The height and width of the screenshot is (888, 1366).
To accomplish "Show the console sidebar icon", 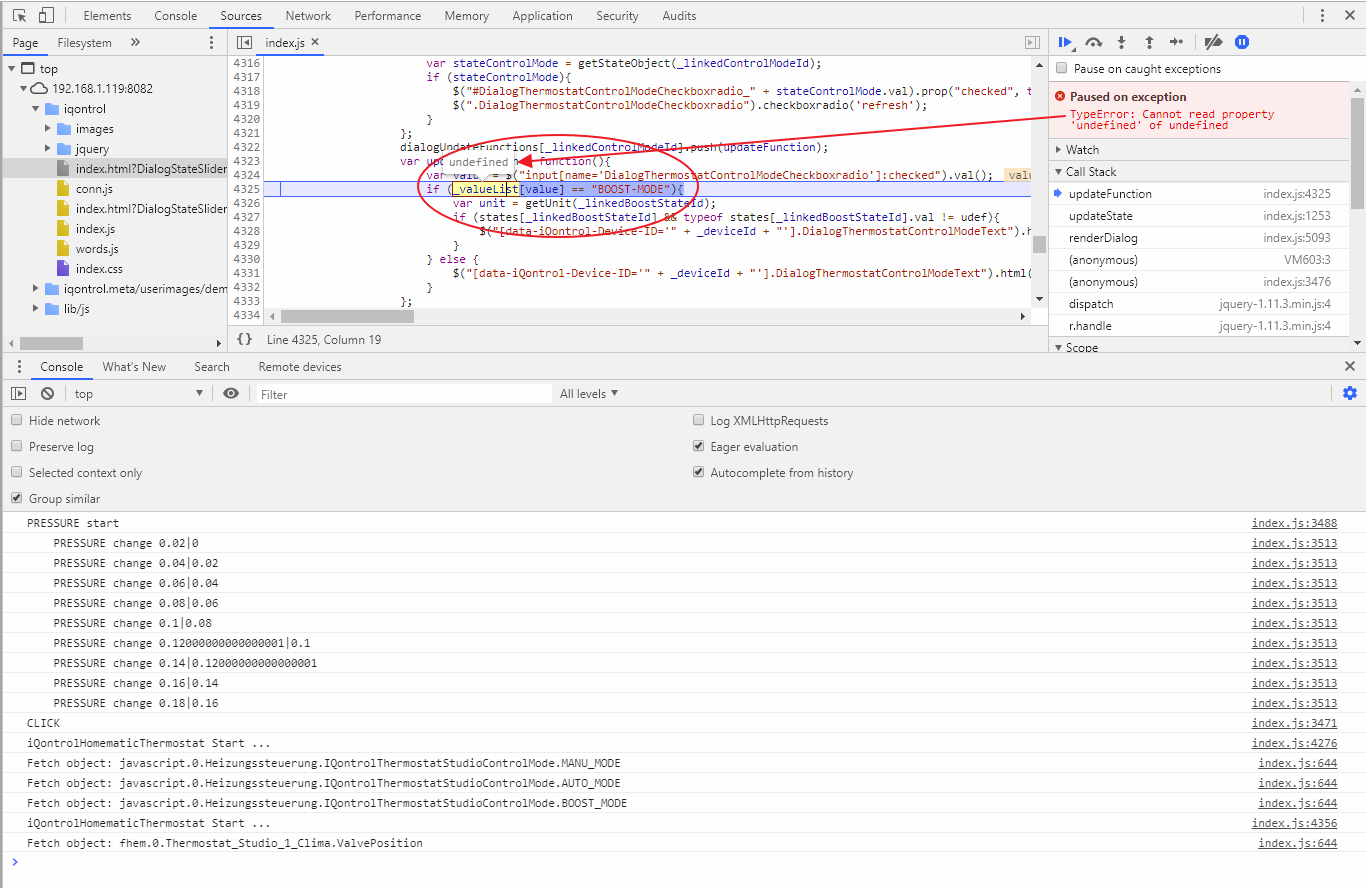I will (18, 394).
